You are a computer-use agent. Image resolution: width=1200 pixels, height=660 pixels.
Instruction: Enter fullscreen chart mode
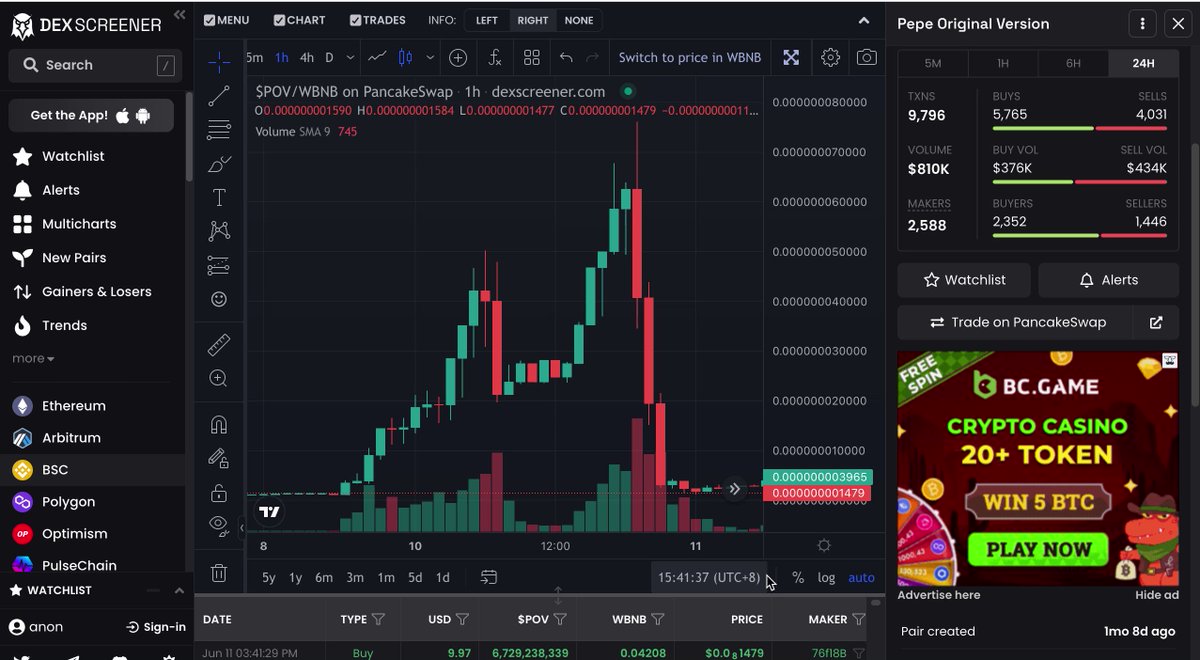click(791, 58)
